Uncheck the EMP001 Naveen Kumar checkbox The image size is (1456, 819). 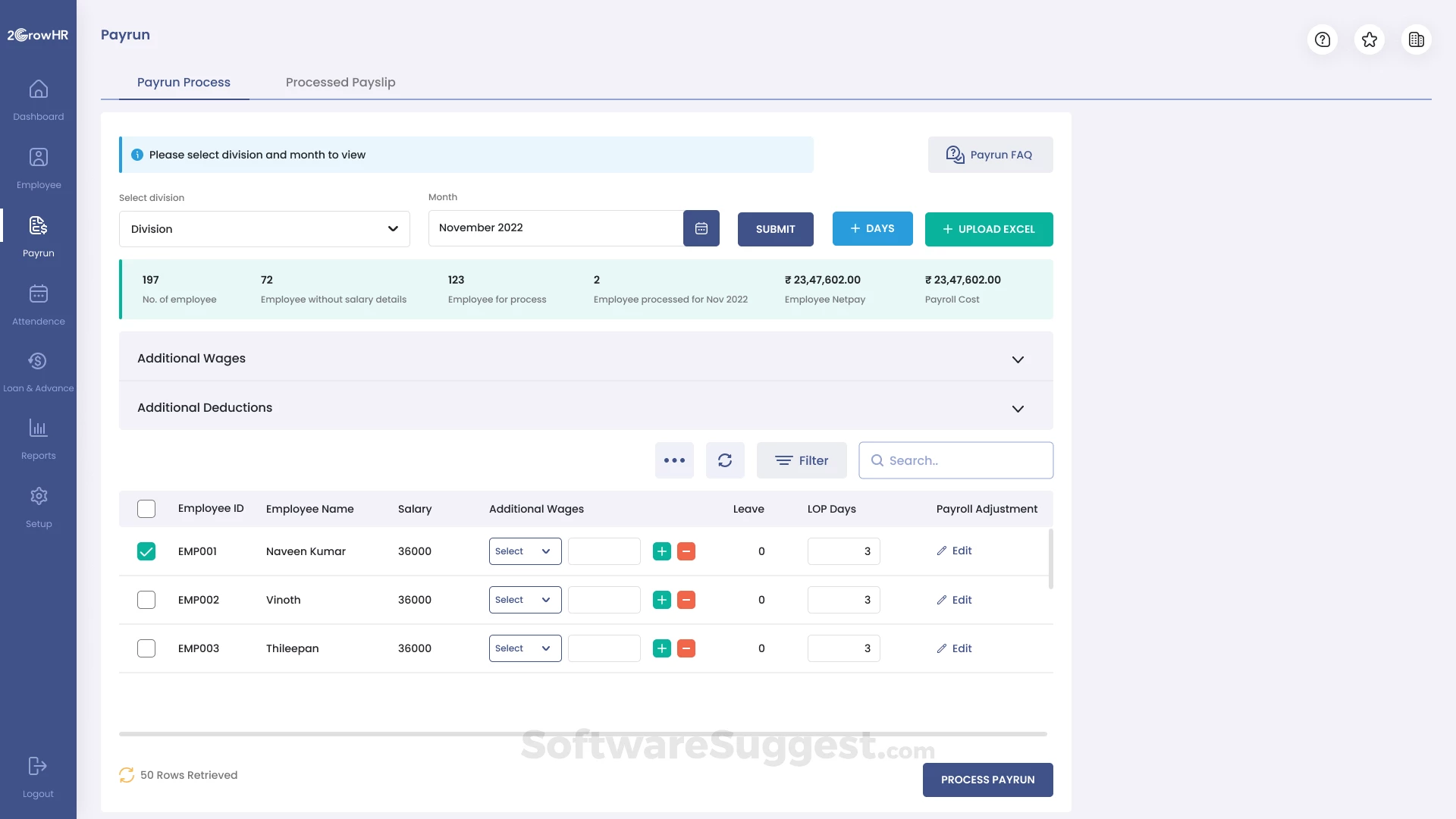click(146, 551)
